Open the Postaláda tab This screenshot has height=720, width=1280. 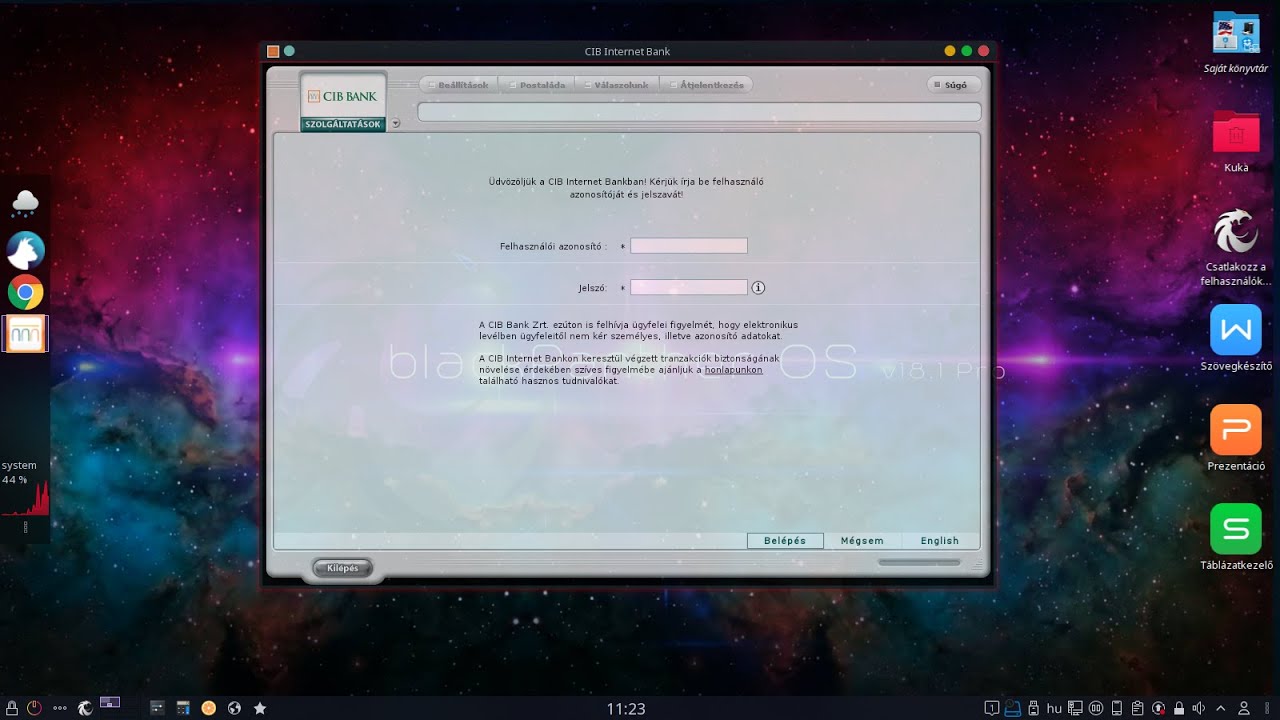click(x=538, y=85)
